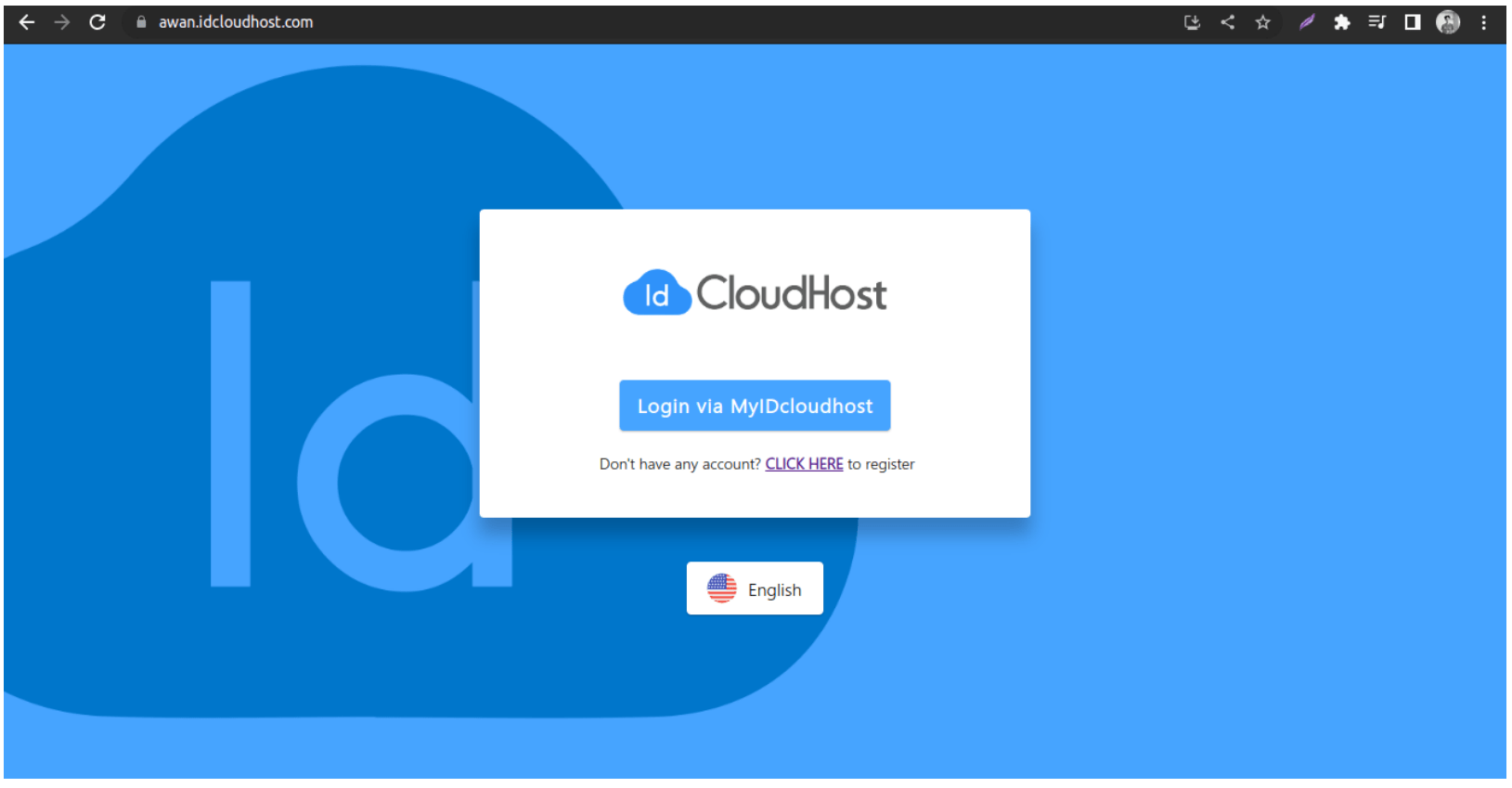This screenshot has height=788, width=1512.
Task: Click the US flag in language selector
Action: point(722,588)
